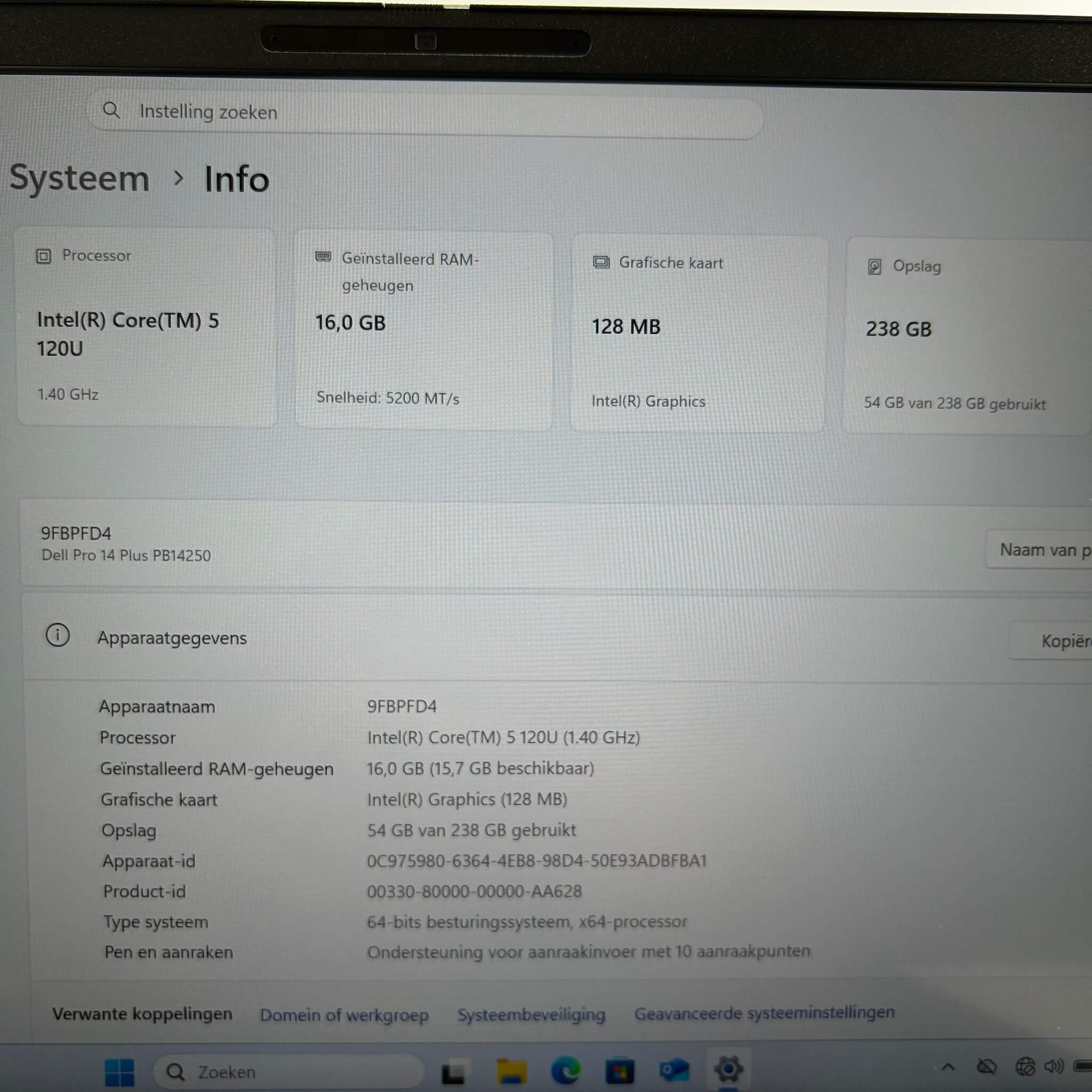Open the Grafische kaart card 128 MB
This screenshot has width=1092, height=1092.
tap(698, 334)
